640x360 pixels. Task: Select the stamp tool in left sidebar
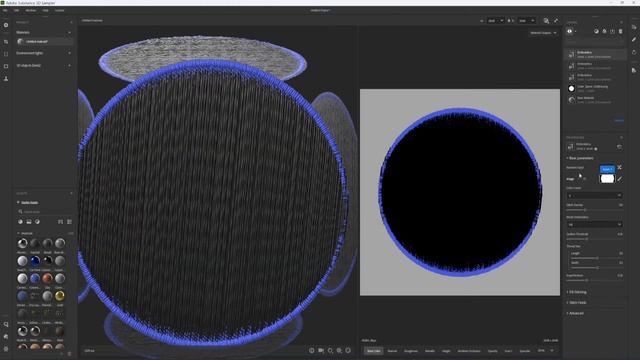point(6,78)
